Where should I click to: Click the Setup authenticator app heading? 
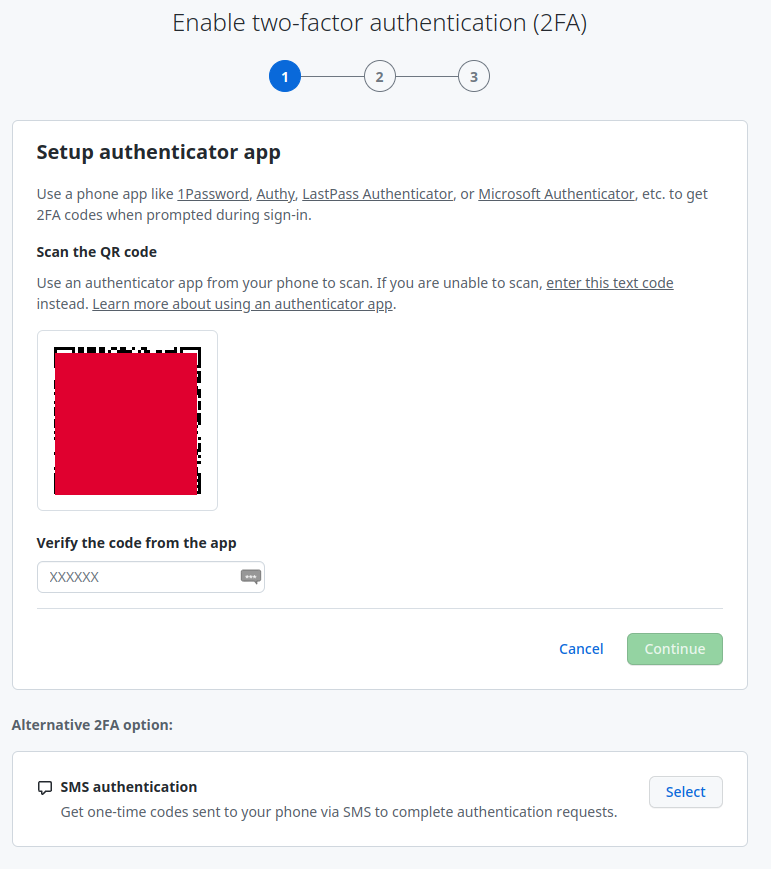pyautogui.click(x=158, y=152)
